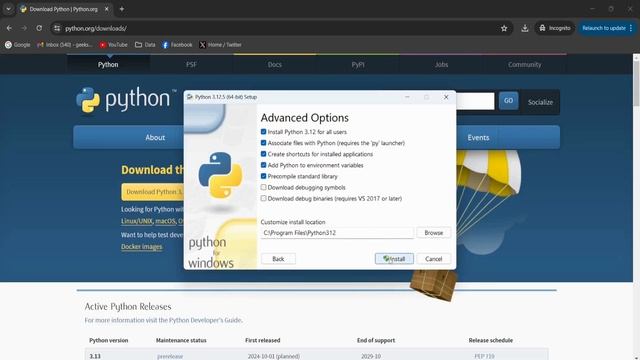Open the tab search dropdown arrow

coord(8,9)
